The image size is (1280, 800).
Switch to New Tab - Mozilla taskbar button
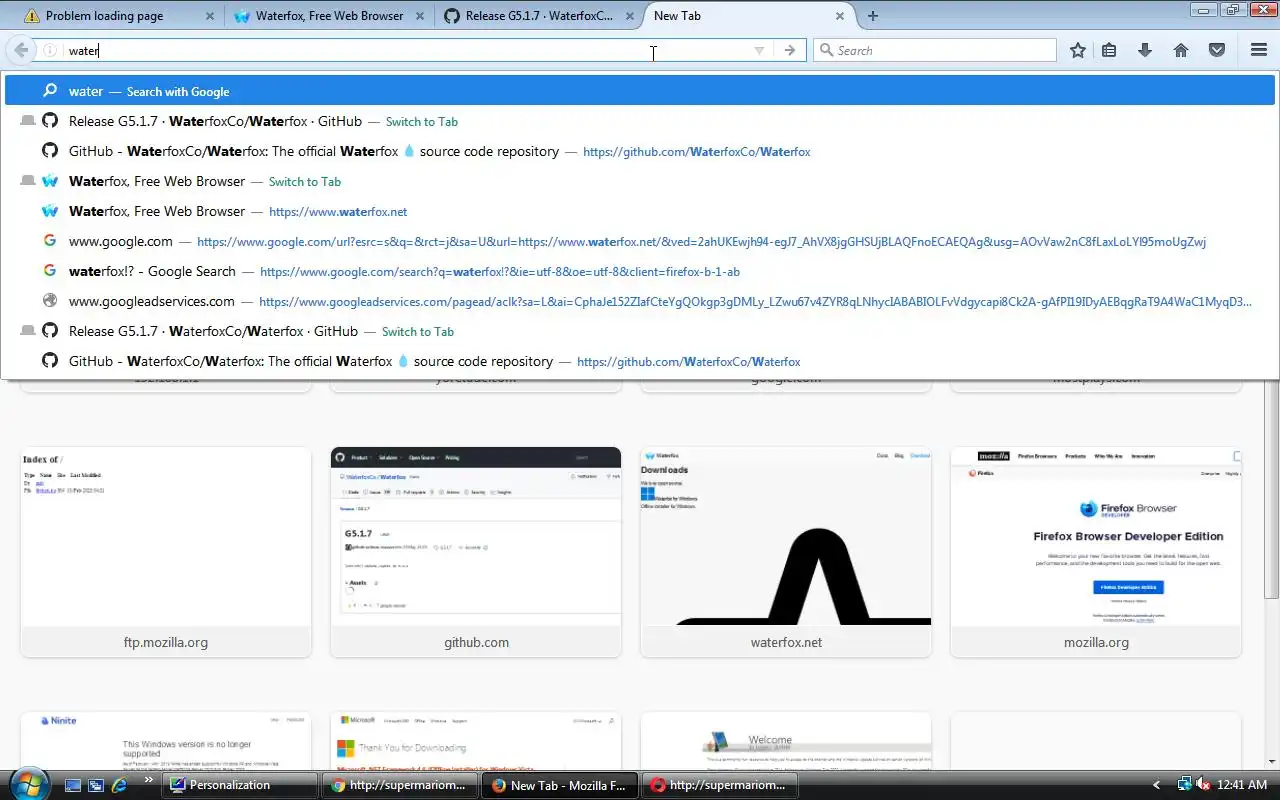pos(560,785)
